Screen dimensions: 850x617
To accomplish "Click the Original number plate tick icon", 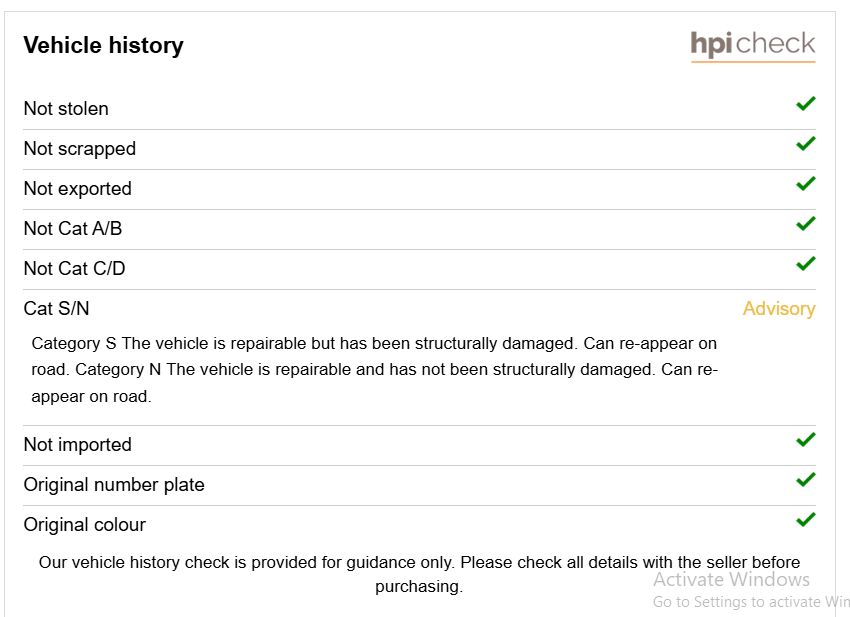I will coord(806,480).
